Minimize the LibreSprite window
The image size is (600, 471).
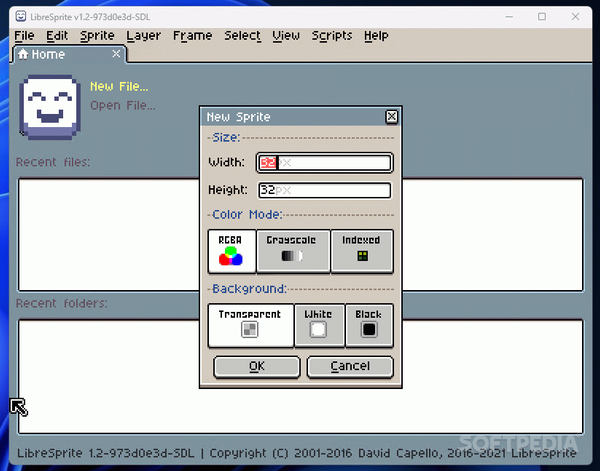[x=509, y=16]
